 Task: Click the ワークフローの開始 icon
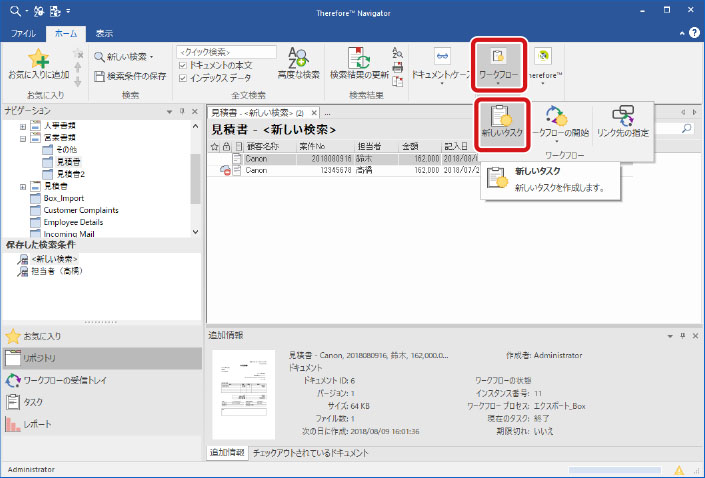(x=559, y=120)
